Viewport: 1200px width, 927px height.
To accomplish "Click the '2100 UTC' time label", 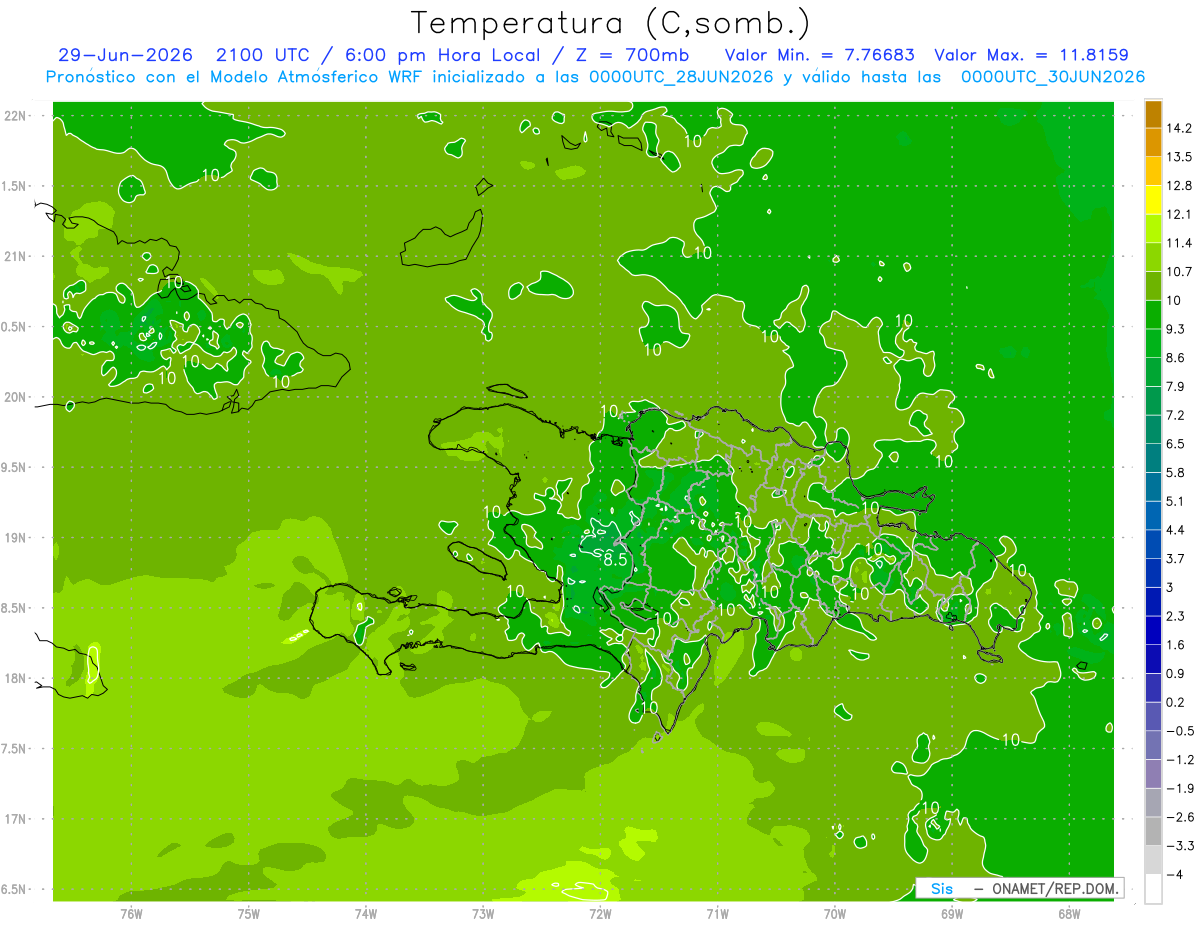I will coord(264,55).
